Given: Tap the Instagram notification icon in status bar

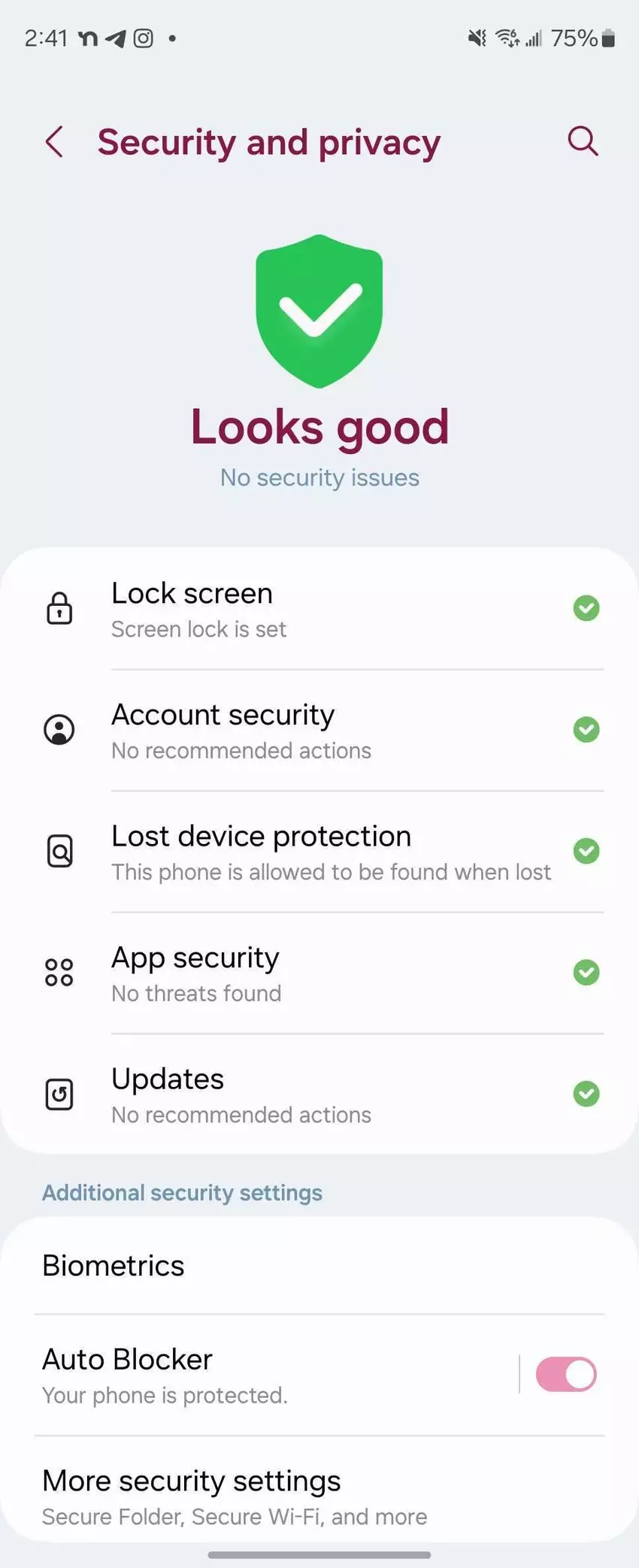Looking at the screenshot, I should 144,38.
